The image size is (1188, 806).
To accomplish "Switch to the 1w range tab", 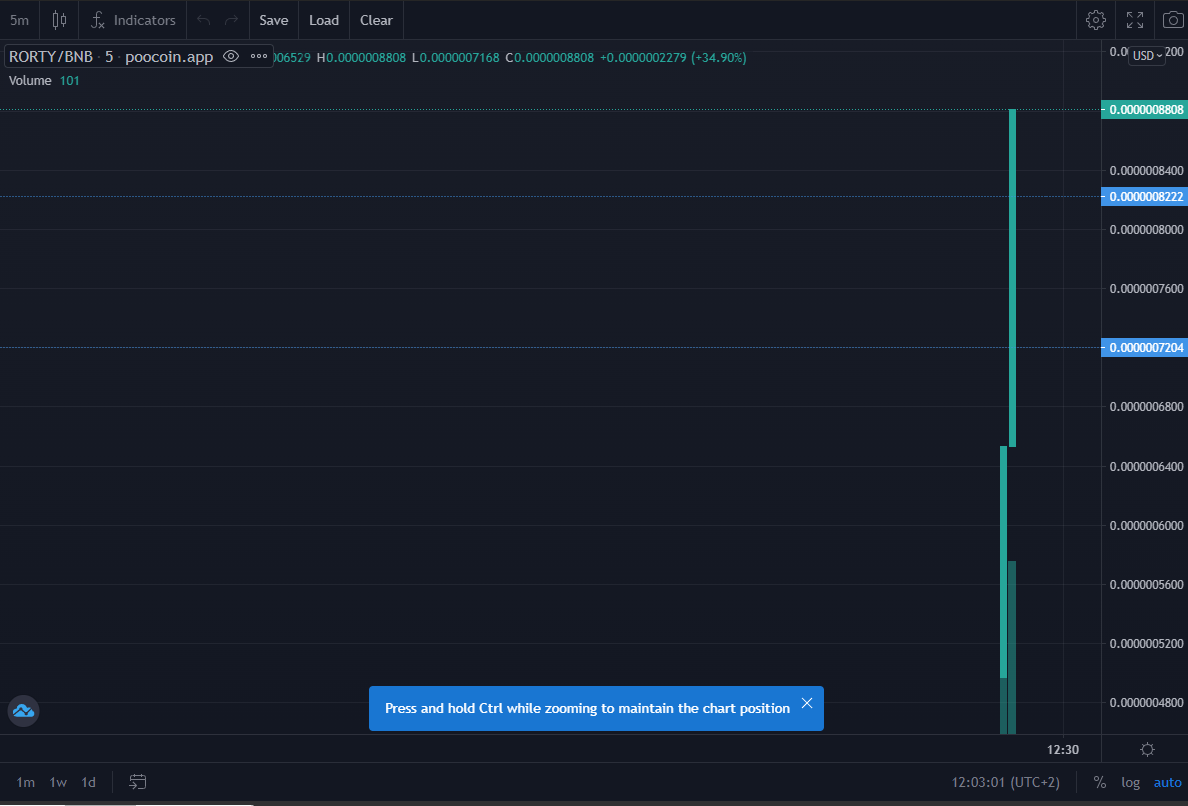I will point(56,782).
